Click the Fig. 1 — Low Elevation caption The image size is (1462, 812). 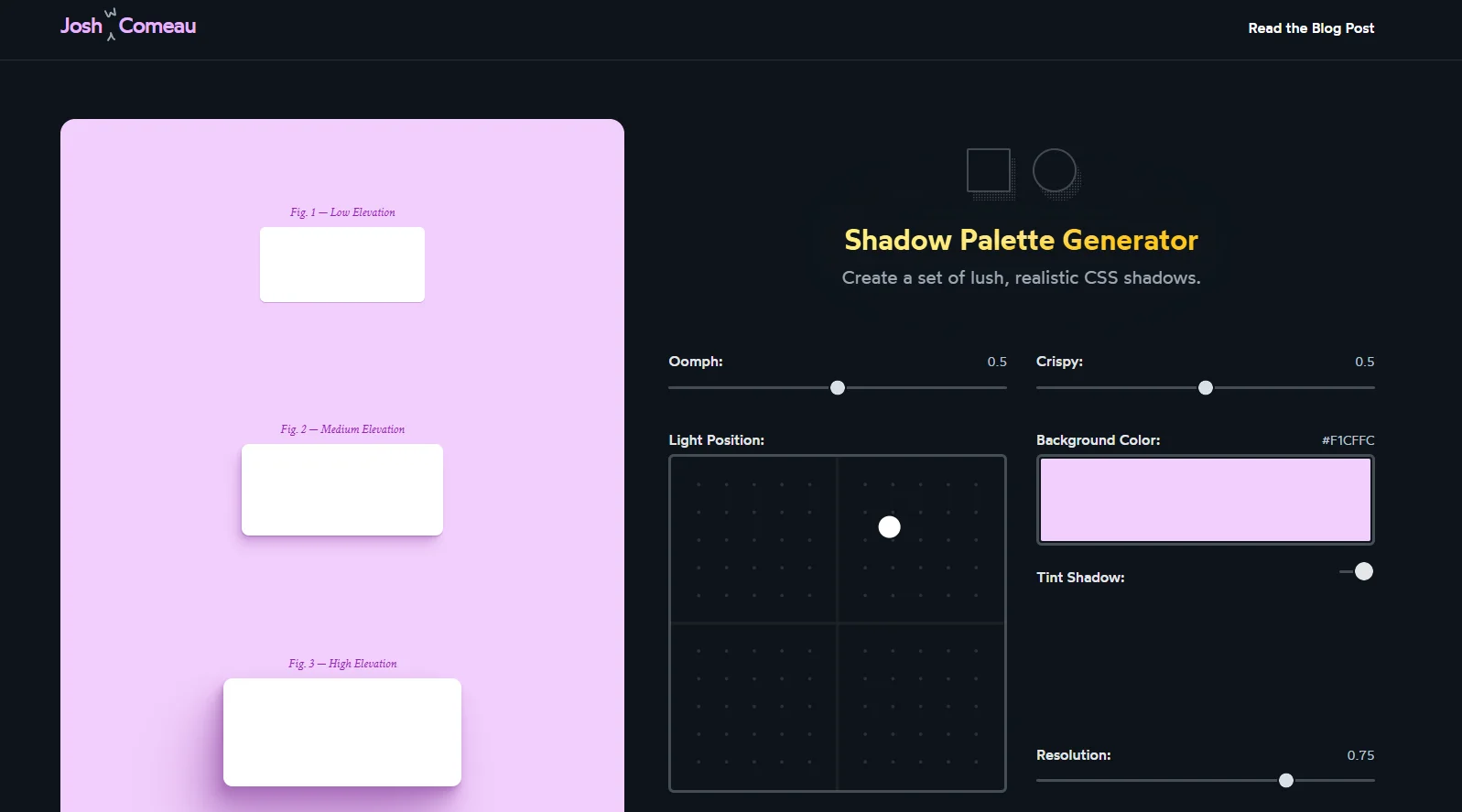[342, 212]
